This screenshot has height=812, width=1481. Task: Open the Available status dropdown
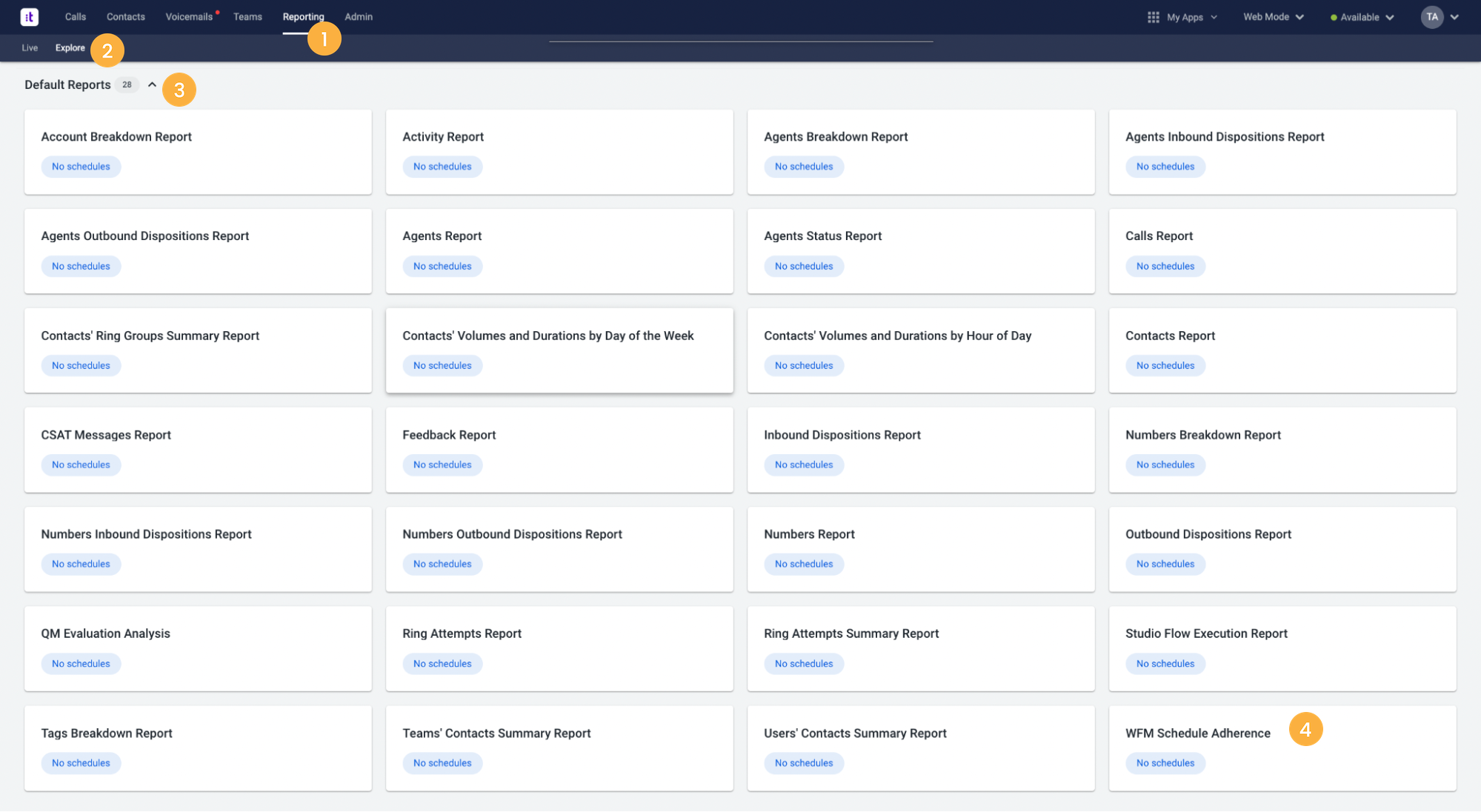click(x=1358, y=16)
